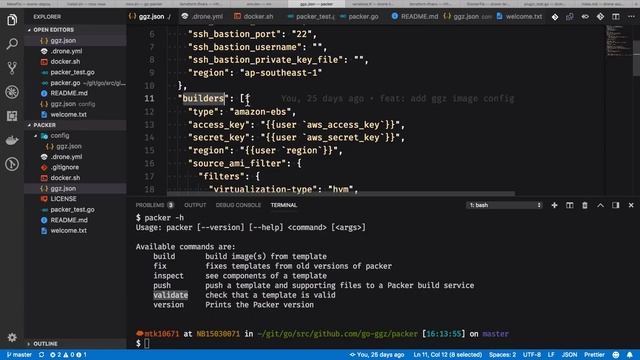640x360 pixels.
Task: Select the Terminal tab
Action: (x=284, y=205)
